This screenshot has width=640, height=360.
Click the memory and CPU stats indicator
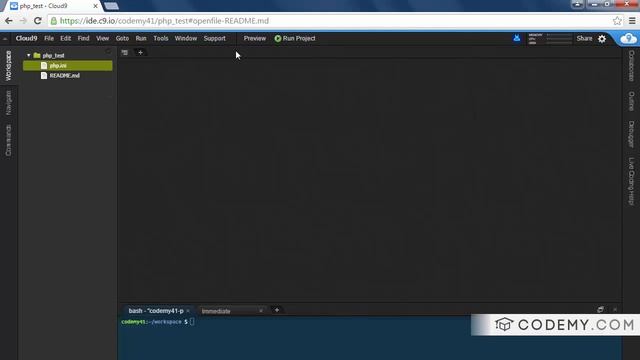point(550,38)
